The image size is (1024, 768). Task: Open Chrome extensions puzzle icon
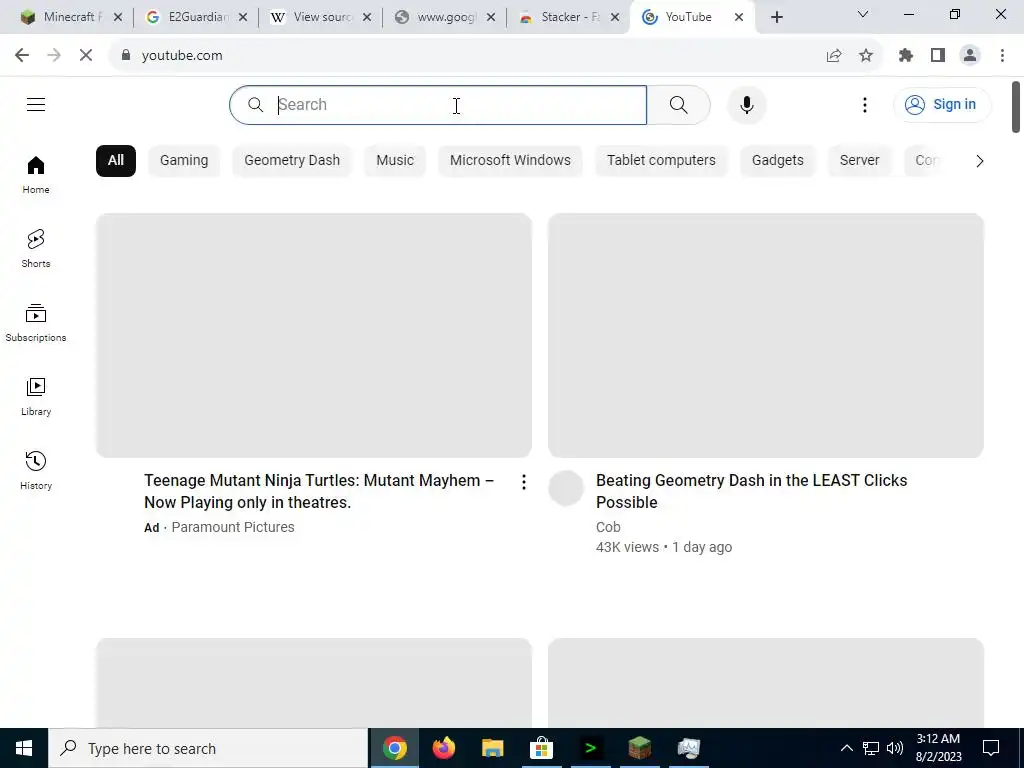906,56
